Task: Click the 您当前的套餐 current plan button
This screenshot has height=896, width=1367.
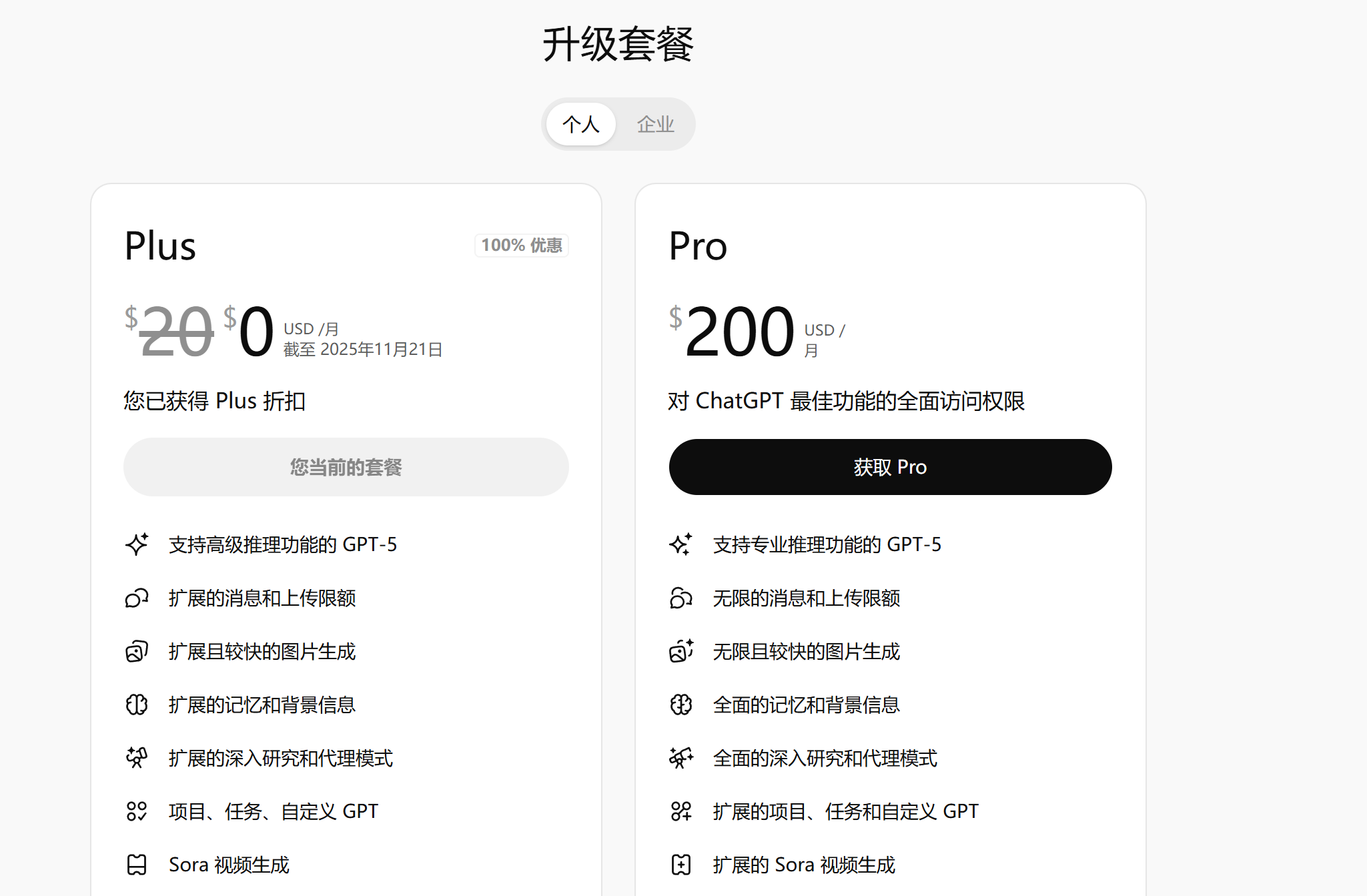Action: pos(346,467)
